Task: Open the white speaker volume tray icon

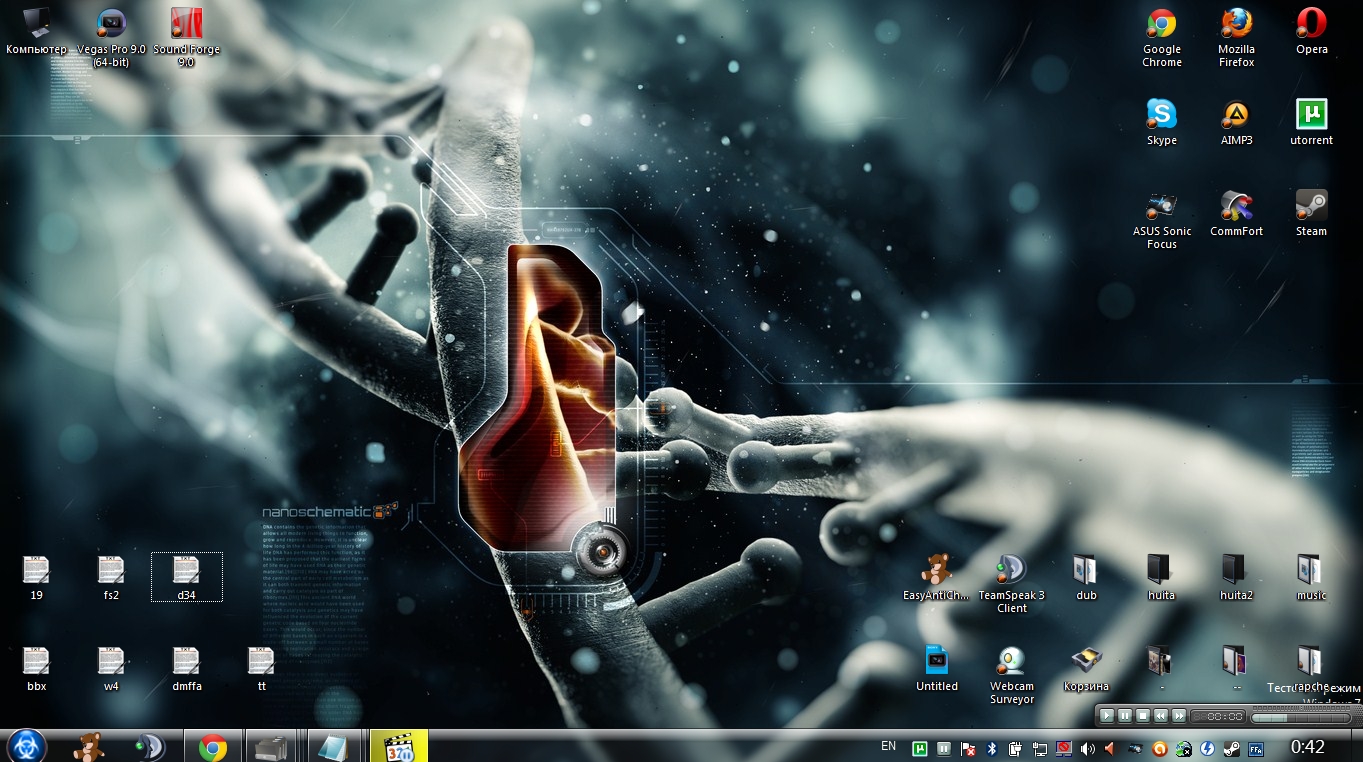Action: coord(1087,747)
